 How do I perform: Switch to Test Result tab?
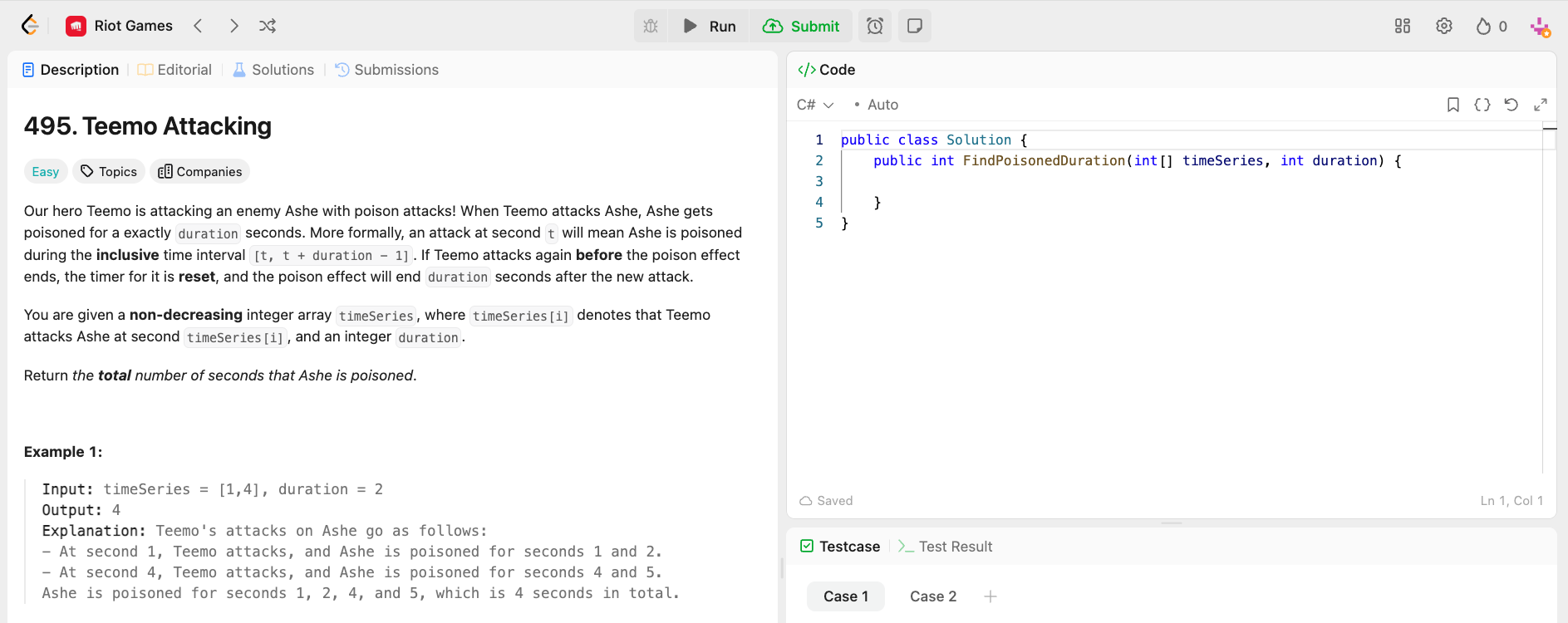coord(946,547)
